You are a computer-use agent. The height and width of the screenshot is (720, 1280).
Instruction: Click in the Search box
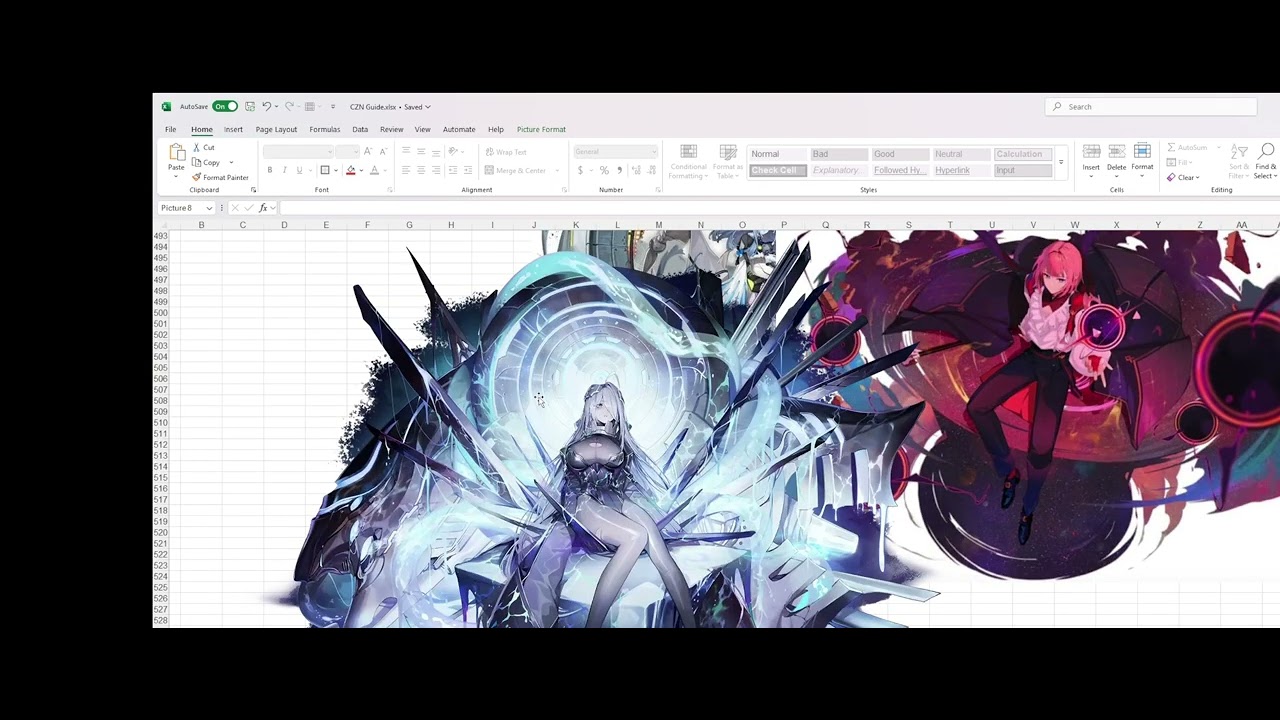[1151, 107]
